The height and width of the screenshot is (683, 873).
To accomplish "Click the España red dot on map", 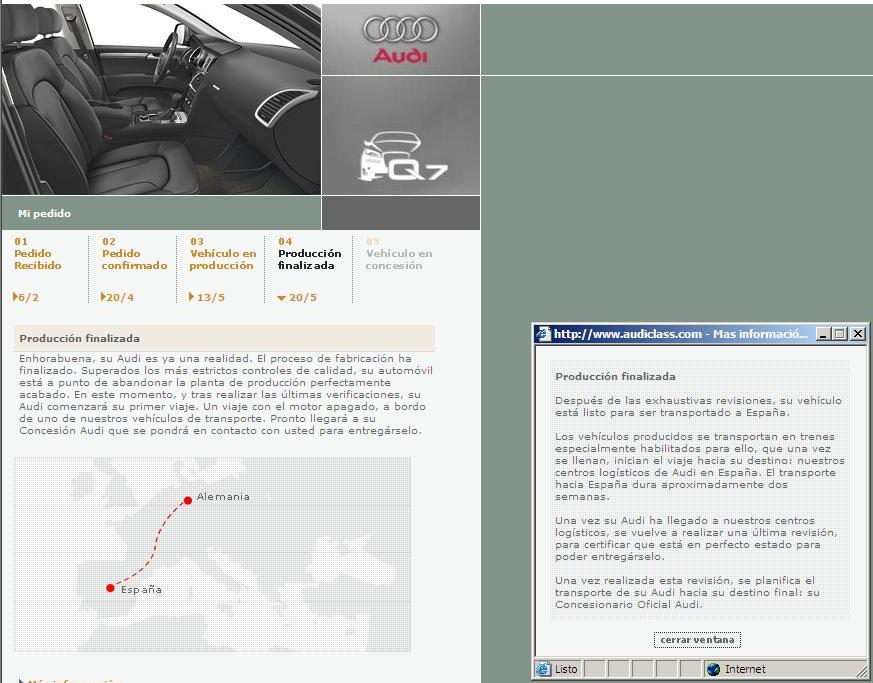I will (x=110, y=588).
